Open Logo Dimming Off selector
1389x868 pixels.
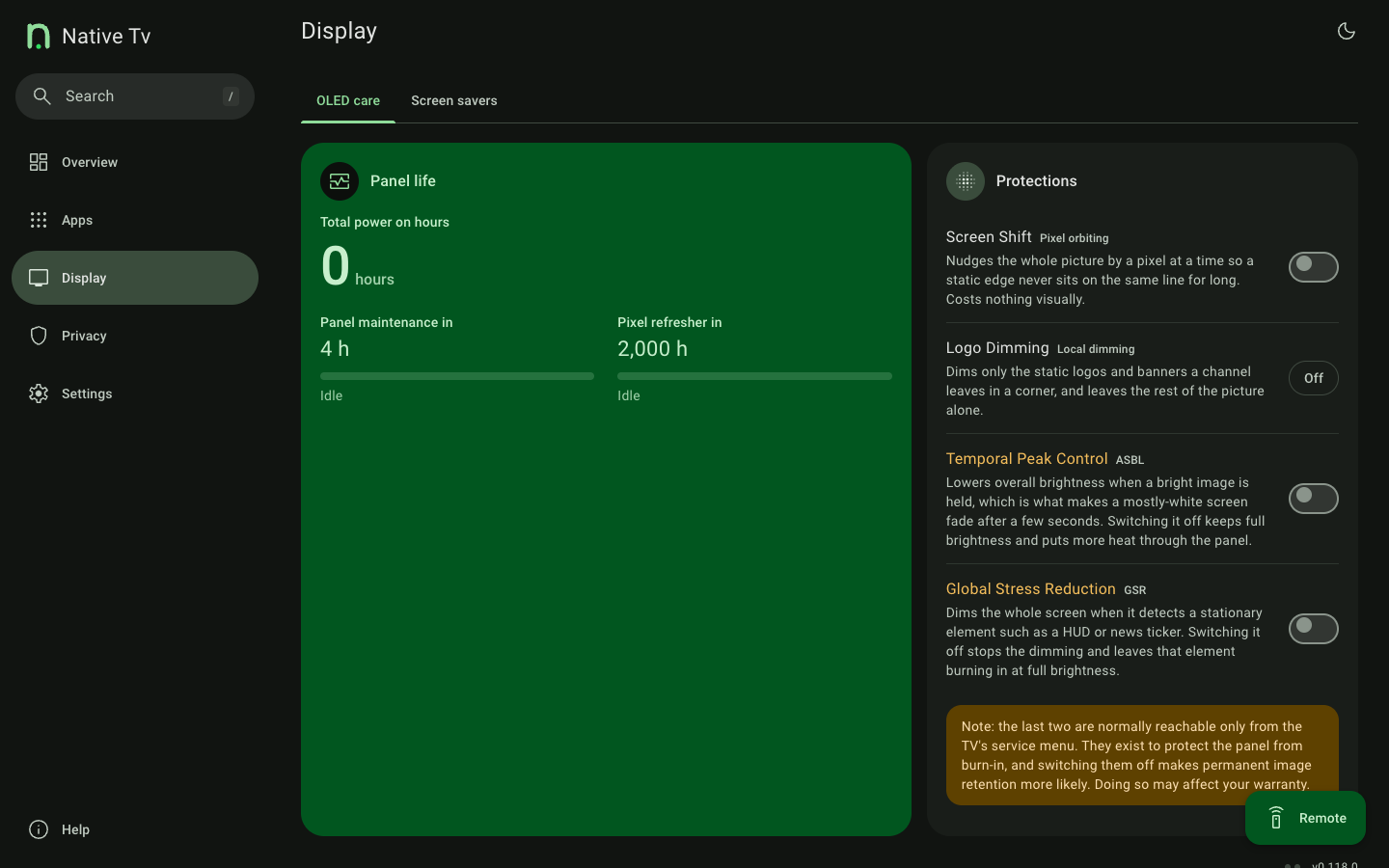(x=1314, y=378)
